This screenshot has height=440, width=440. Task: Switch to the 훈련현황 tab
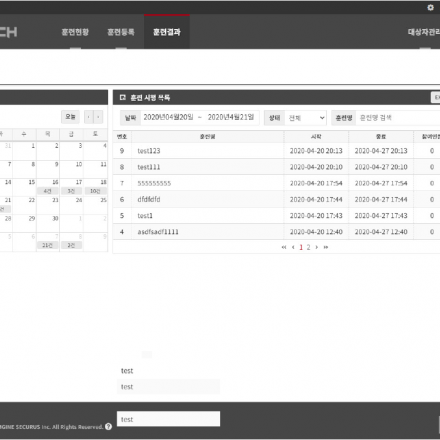coord(75,32)
